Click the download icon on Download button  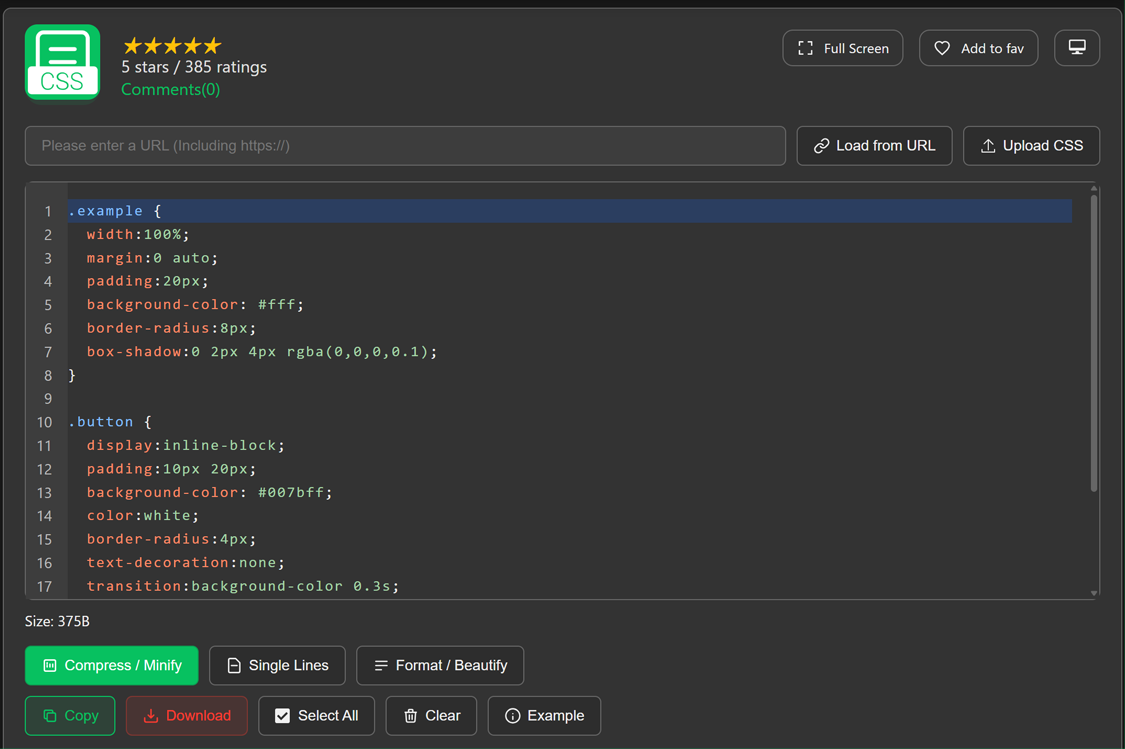[x=151, y=715]
